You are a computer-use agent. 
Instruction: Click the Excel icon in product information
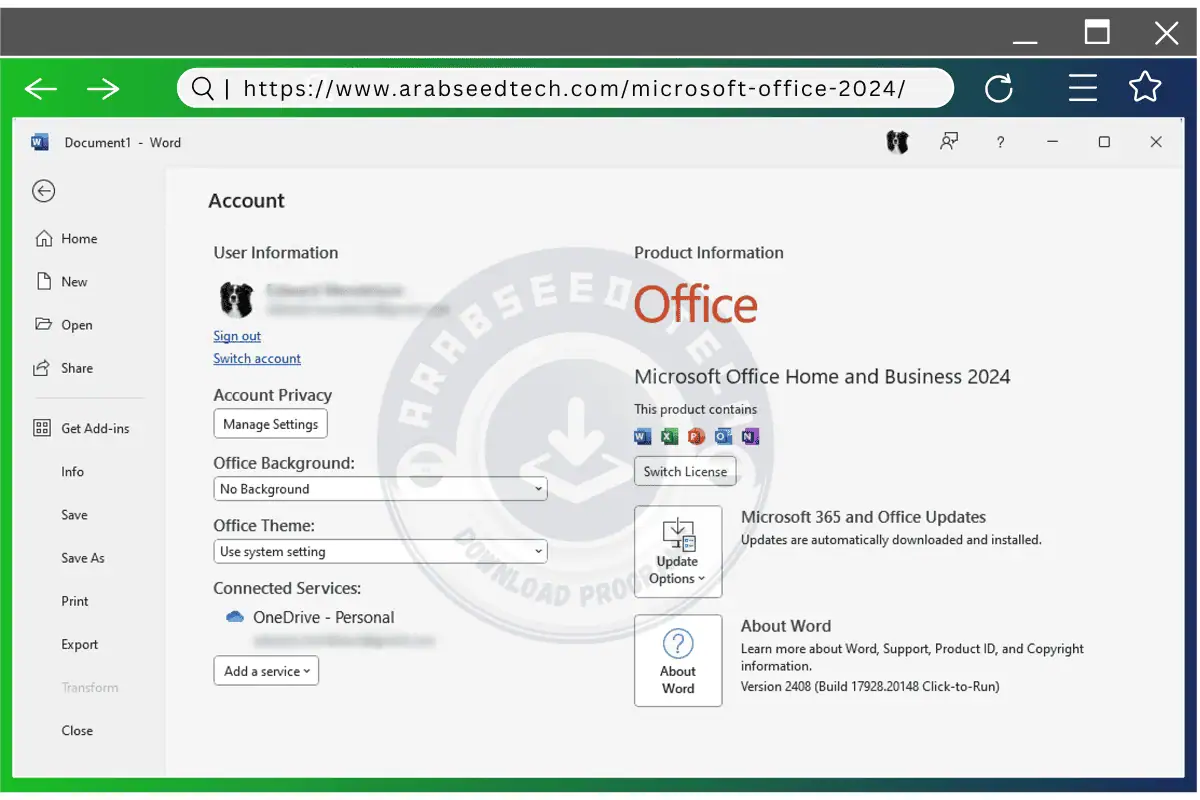click(669, 436)
